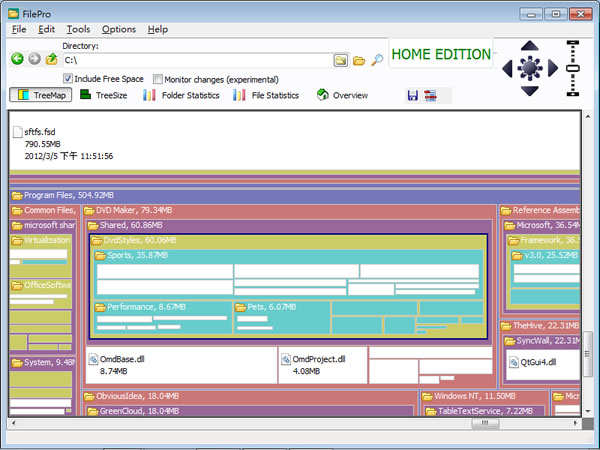600x450 pixels.
Task: Click the vertical scrollbar up arrow
Action: coord(588,116)
